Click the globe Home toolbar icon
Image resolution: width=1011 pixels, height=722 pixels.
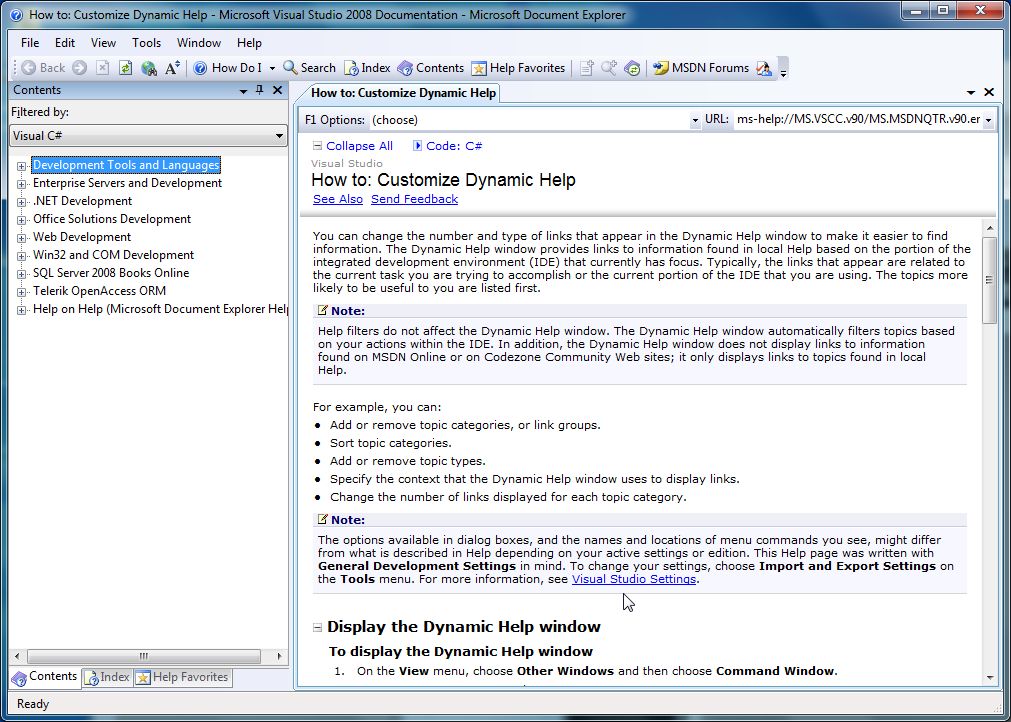coord(149,68)
